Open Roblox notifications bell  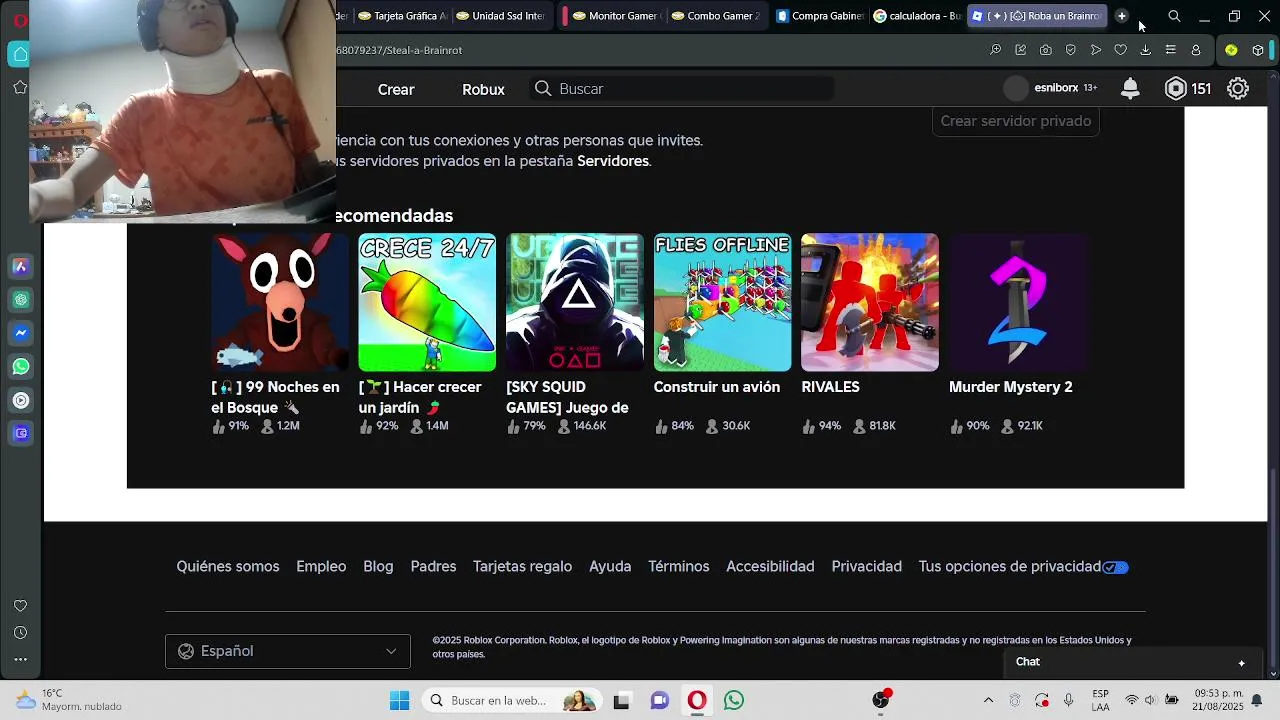pos(1130,89)
